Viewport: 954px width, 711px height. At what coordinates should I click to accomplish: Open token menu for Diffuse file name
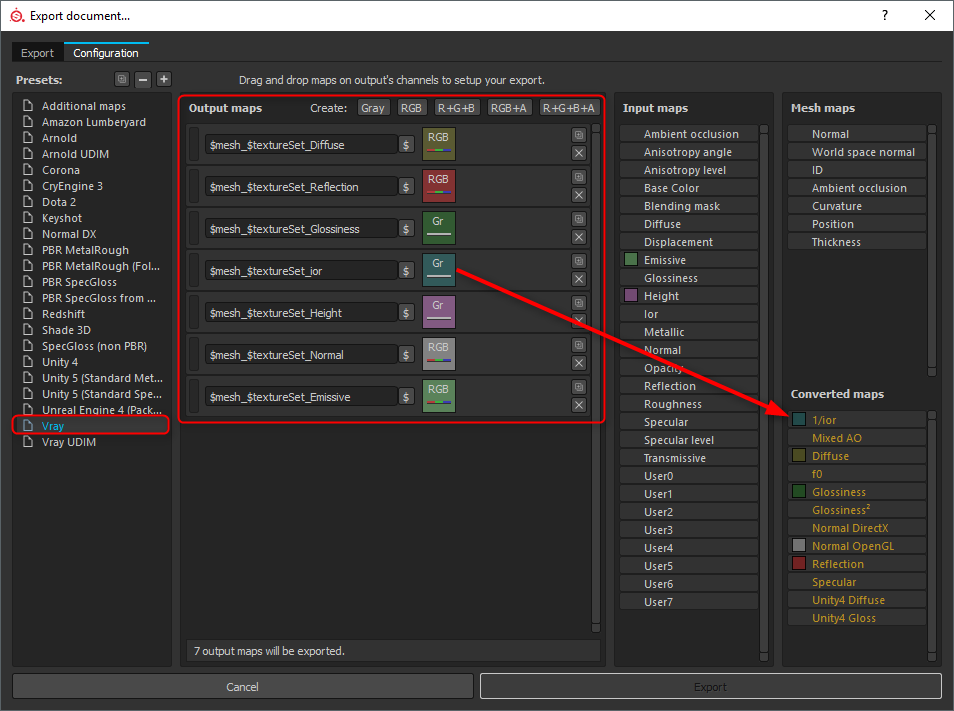point(406,145)
